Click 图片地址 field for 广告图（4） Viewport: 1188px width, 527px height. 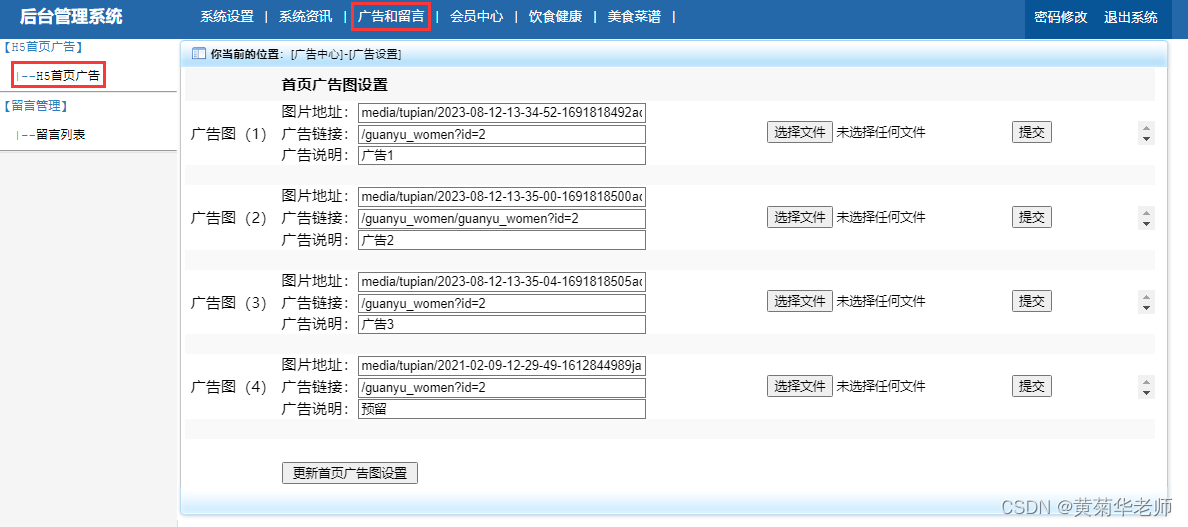(502, 366)
